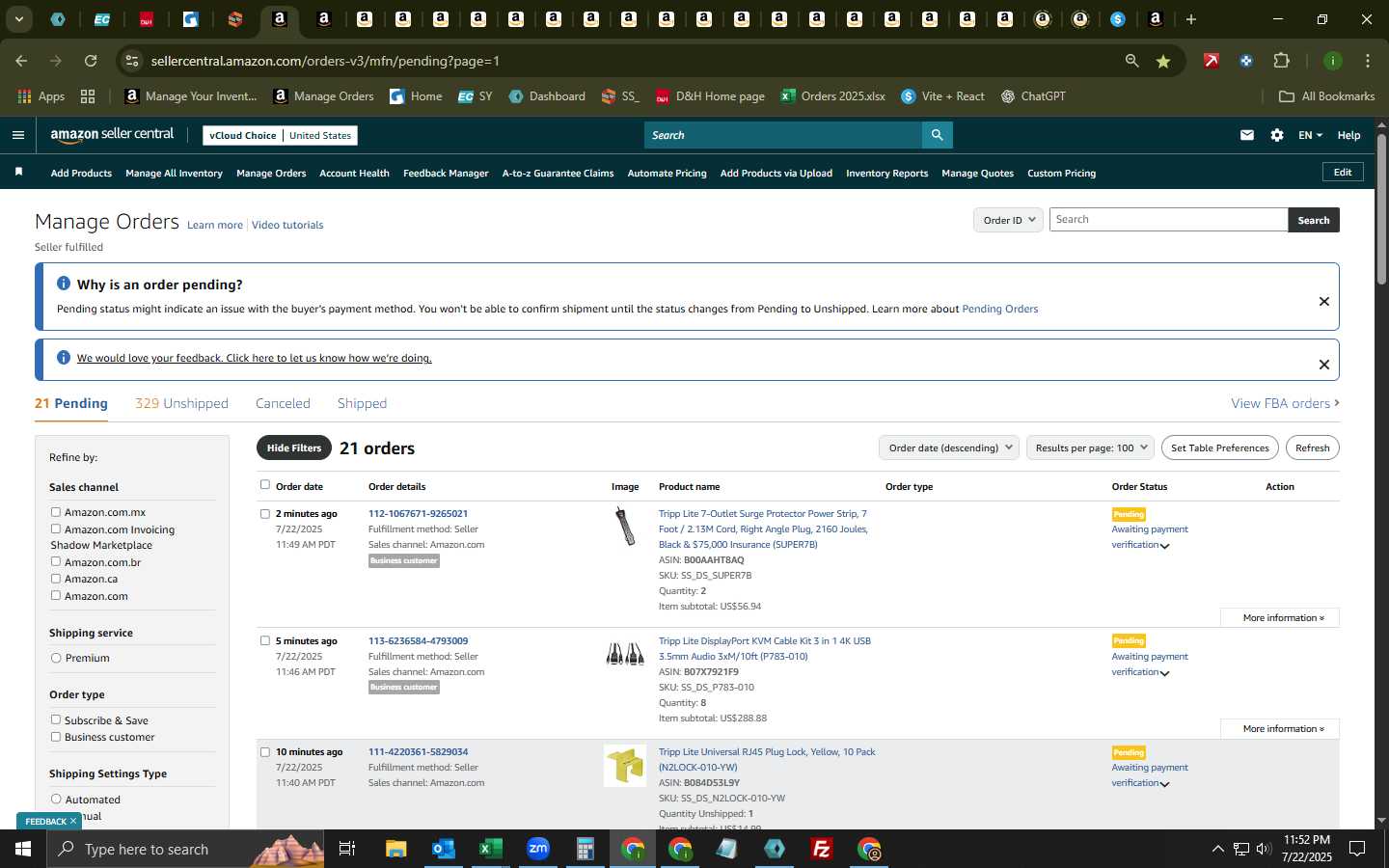This screenshot has width=1389, height=868.
Task: Open the ChatGPT bookmark
Action: pyautogui.click(x=1033, y=95)
